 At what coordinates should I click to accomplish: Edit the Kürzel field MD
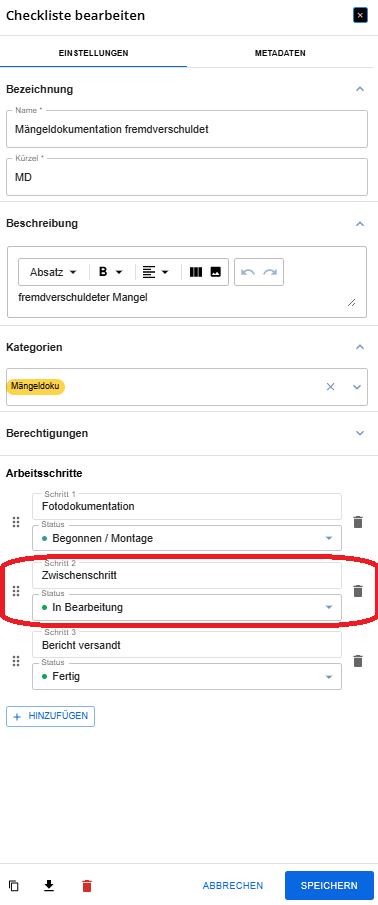(187, 177)
